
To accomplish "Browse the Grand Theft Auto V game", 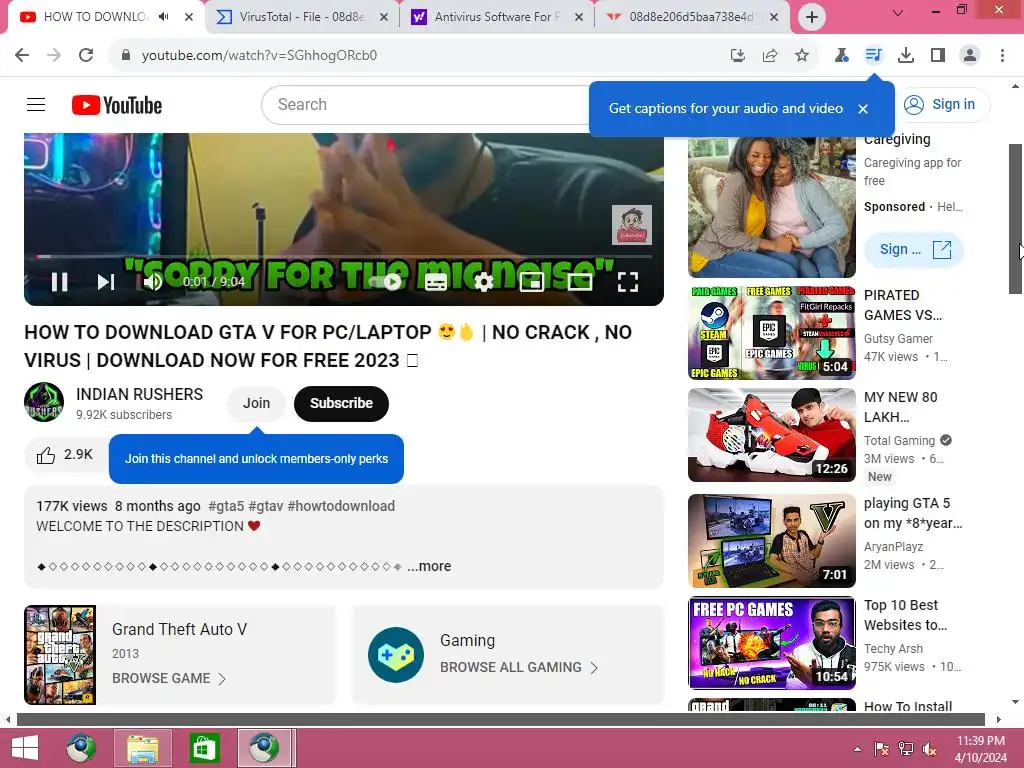I will [x=168, y=679].
